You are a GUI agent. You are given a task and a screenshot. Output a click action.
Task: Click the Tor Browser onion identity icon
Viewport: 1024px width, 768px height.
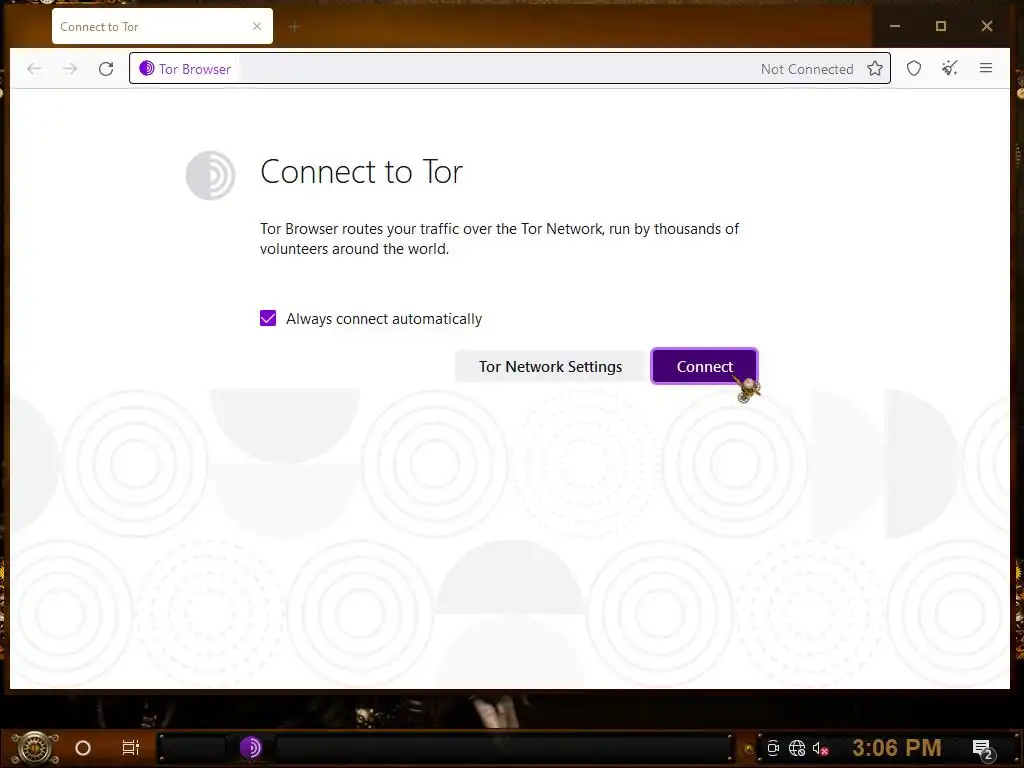[x=147, y=69]
